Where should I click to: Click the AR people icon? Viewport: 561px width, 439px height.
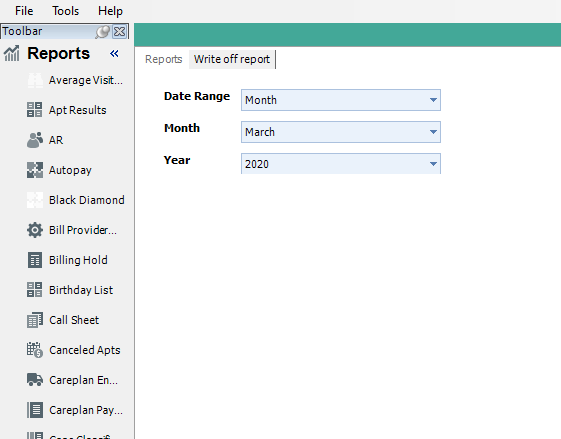pos(35,140)
